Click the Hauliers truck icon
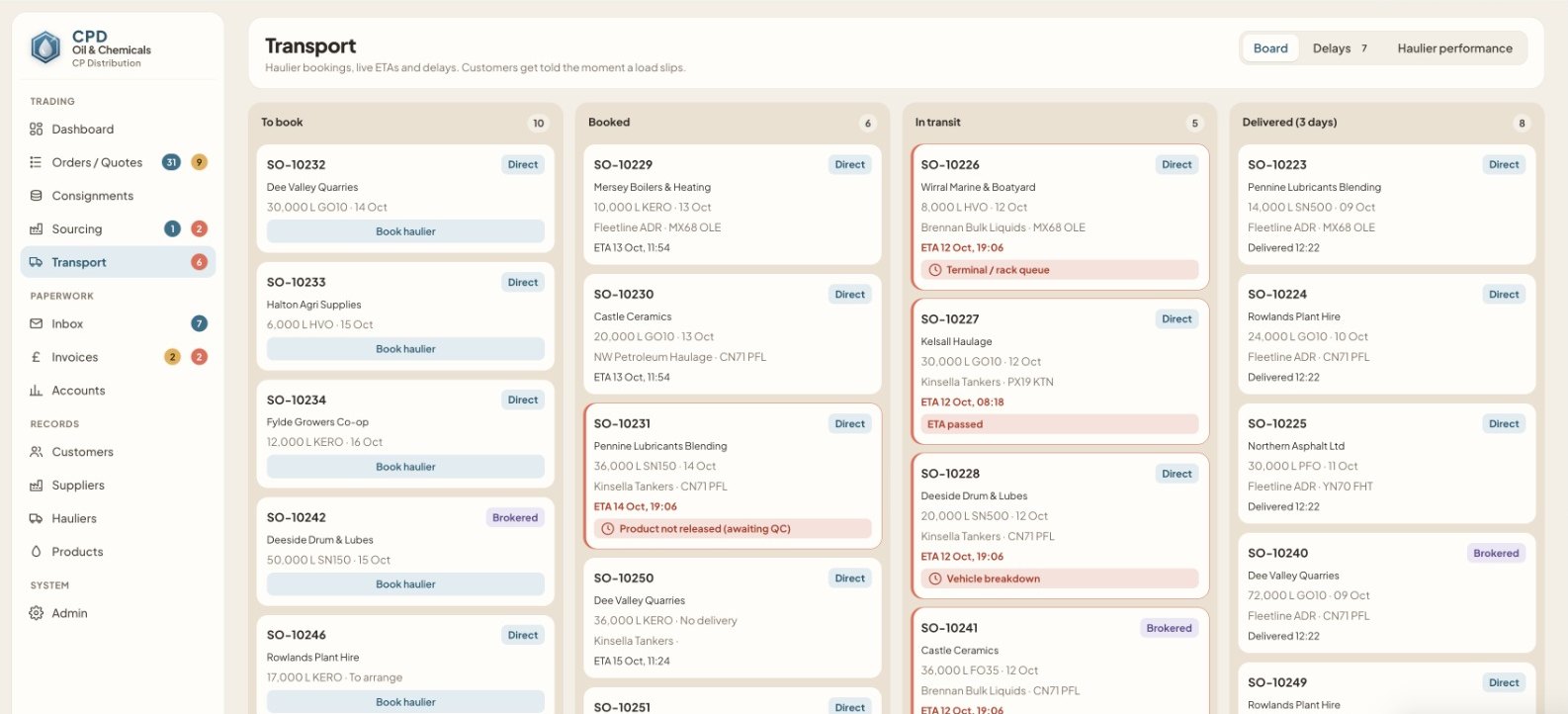 (36, 518)
